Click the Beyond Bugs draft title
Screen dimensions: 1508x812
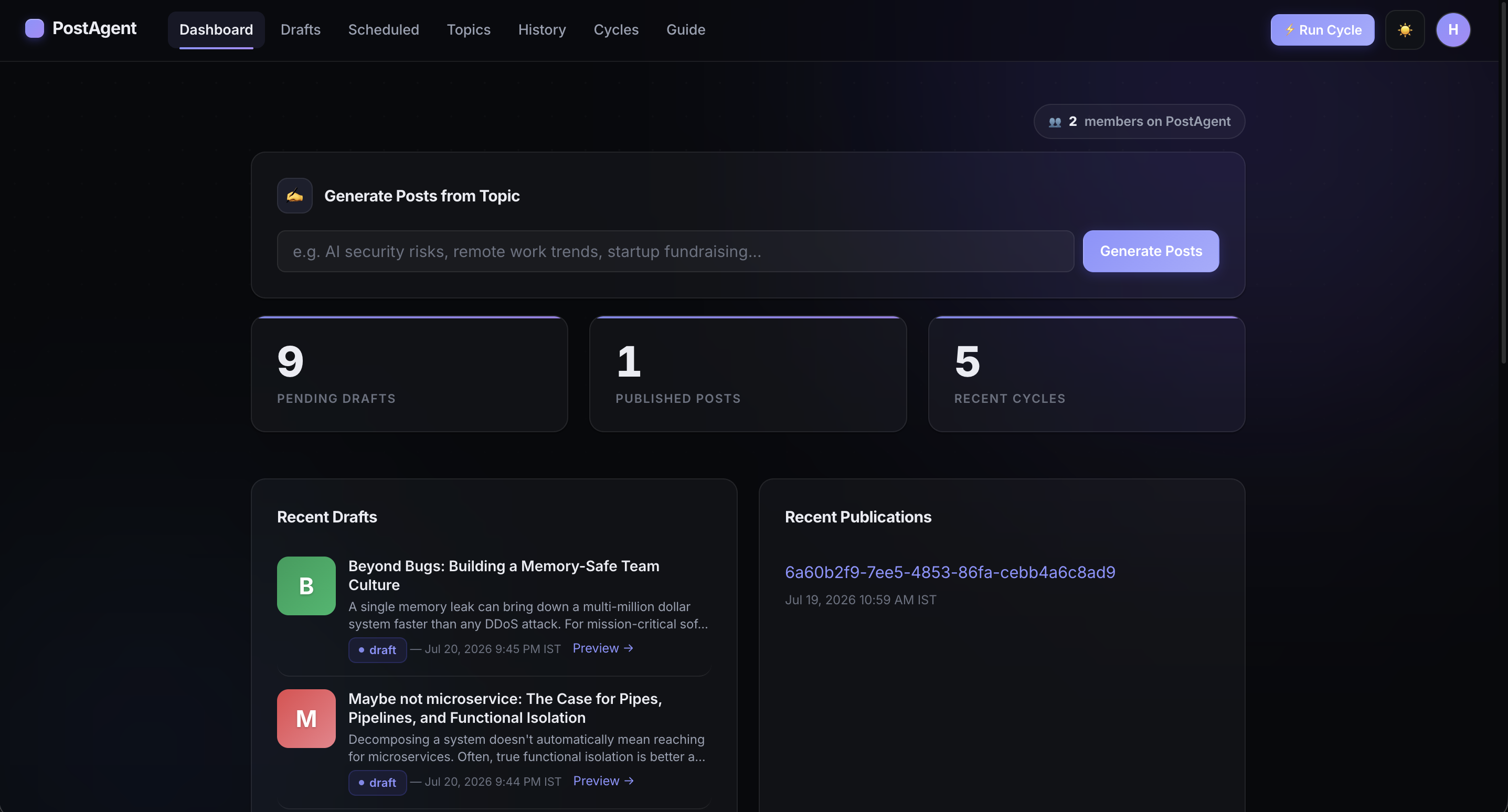click(503, 575)
